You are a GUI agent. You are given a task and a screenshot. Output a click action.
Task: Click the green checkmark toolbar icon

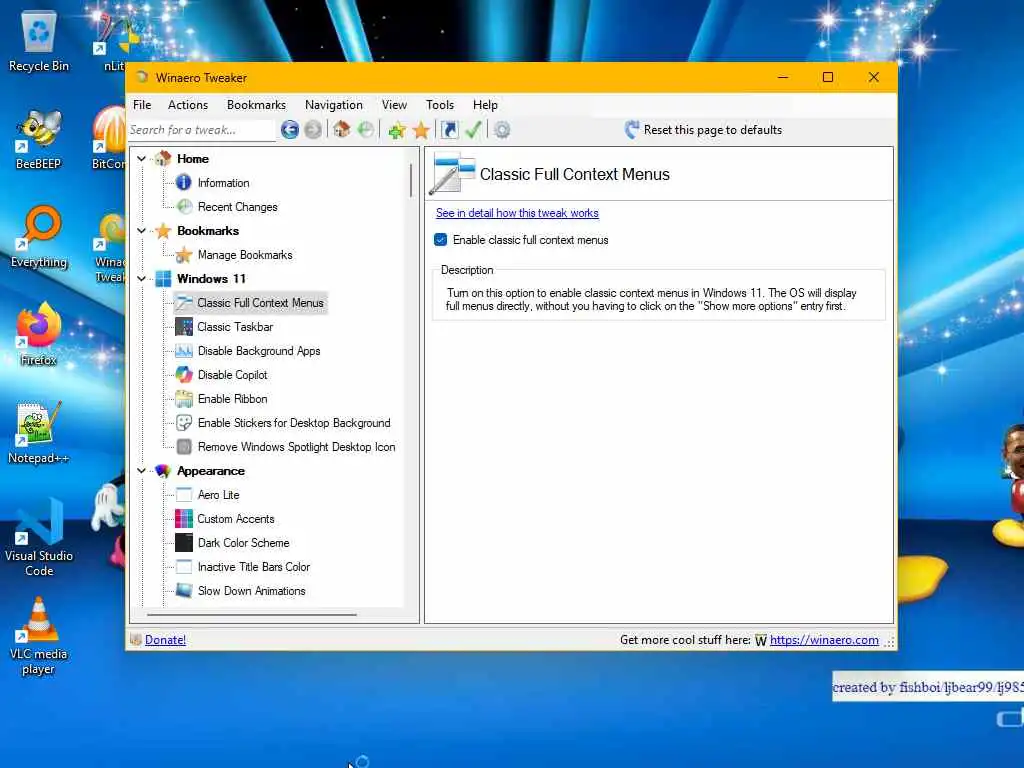(x=473, y=130)
